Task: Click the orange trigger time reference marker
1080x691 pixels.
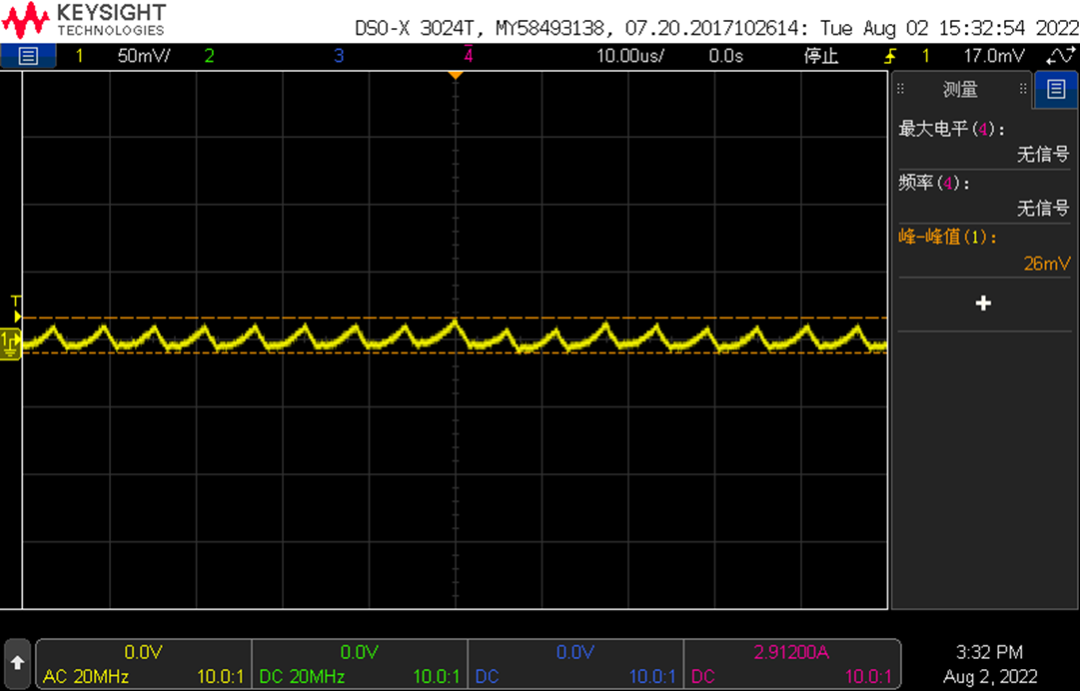Action: coord(455,75)
